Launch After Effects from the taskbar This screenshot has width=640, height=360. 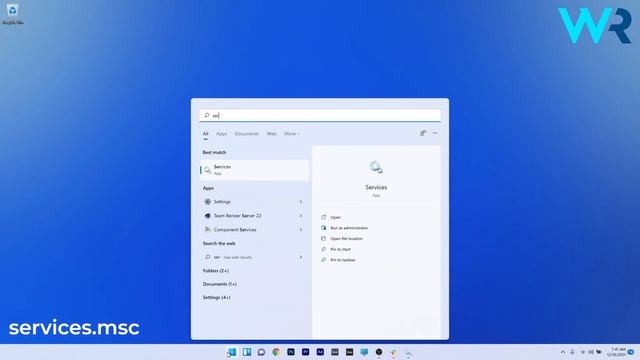(320, 352)
